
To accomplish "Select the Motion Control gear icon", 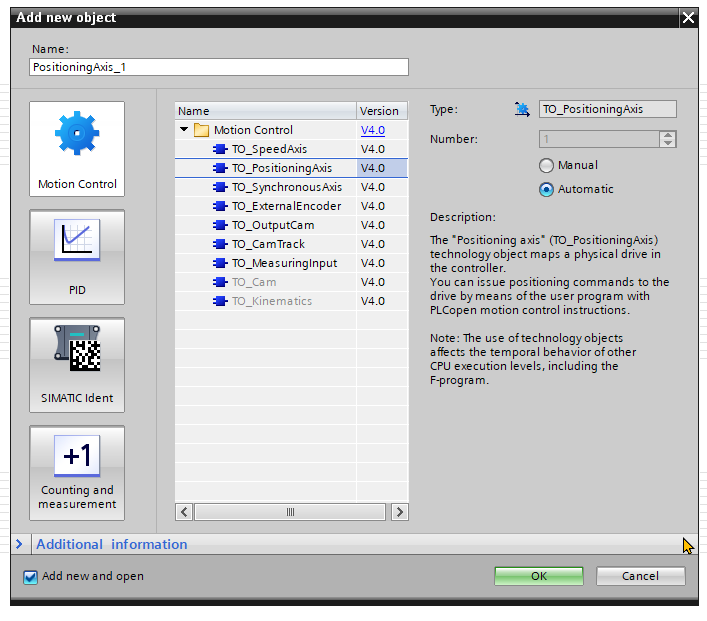I will 77,133.
